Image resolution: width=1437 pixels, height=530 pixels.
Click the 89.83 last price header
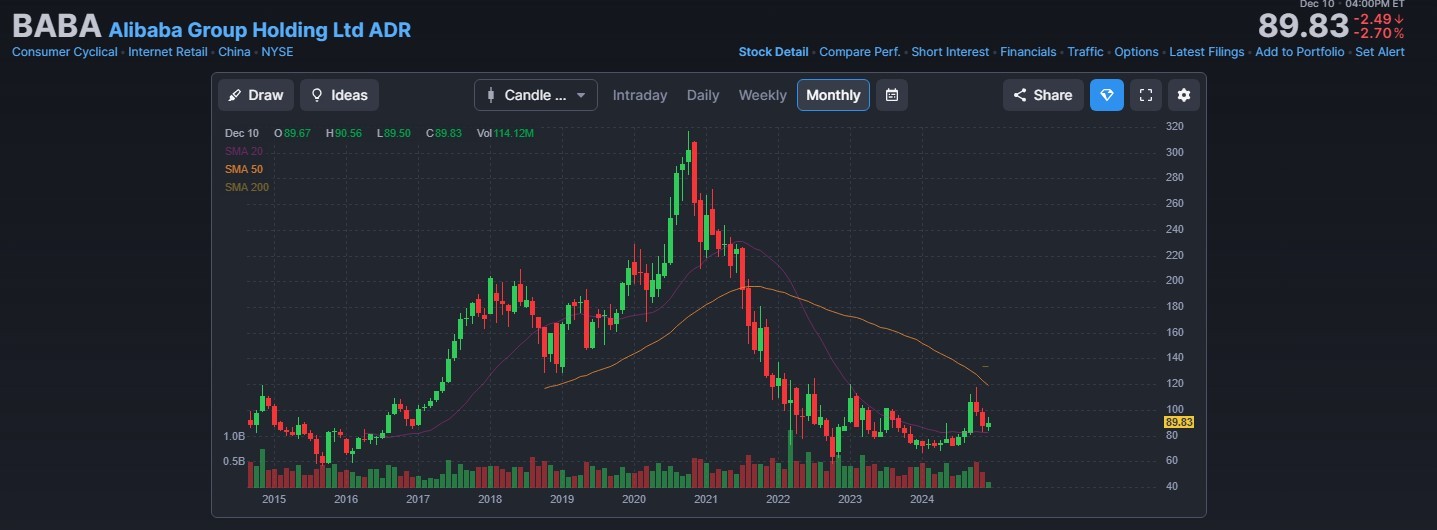(x=1302, y=26)
